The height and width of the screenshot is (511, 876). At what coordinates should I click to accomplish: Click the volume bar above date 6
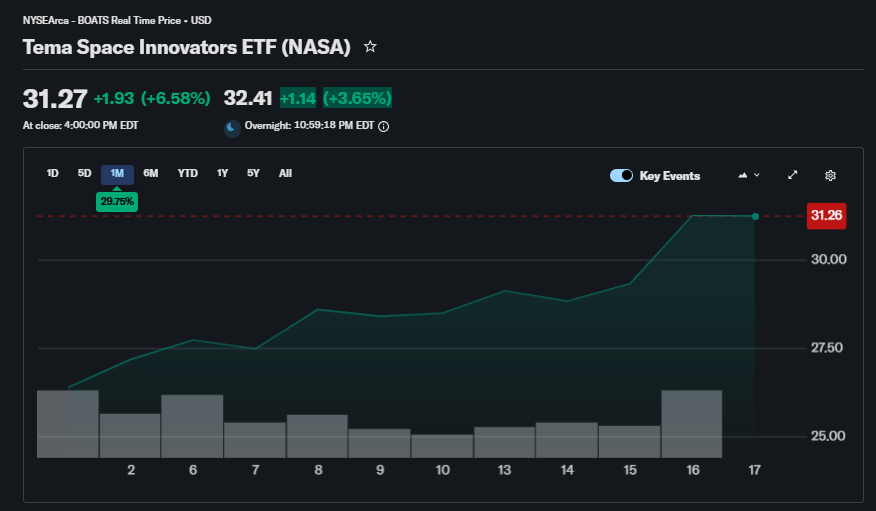tap(192, 426)
